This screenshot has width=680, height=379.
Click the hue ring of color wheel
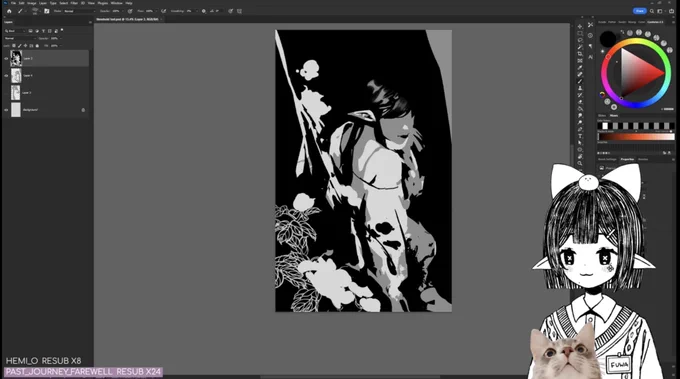tap(636, 41)
